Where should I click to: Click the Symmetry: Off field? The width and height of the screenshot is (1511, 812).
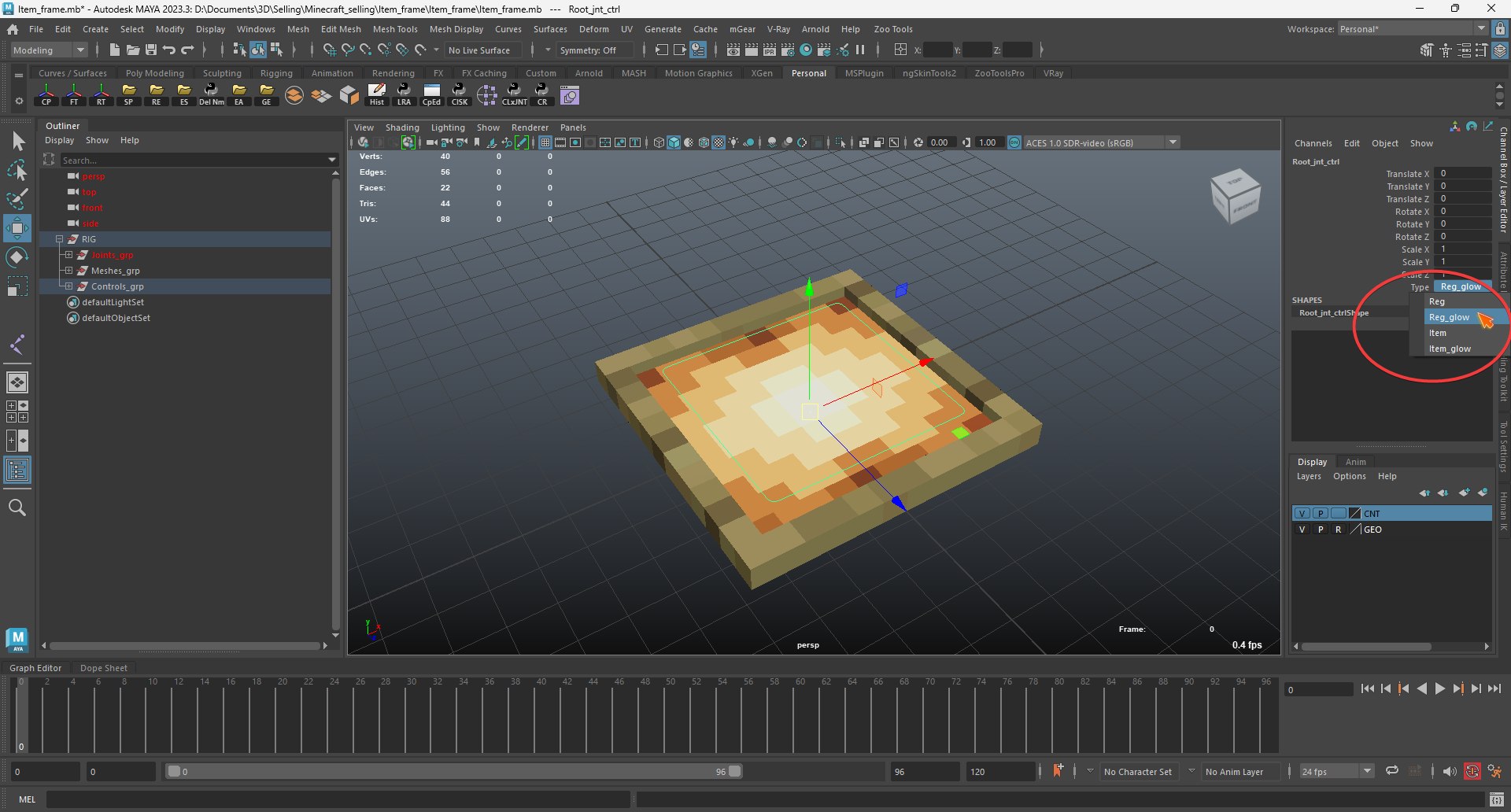(x=594, y=50)
